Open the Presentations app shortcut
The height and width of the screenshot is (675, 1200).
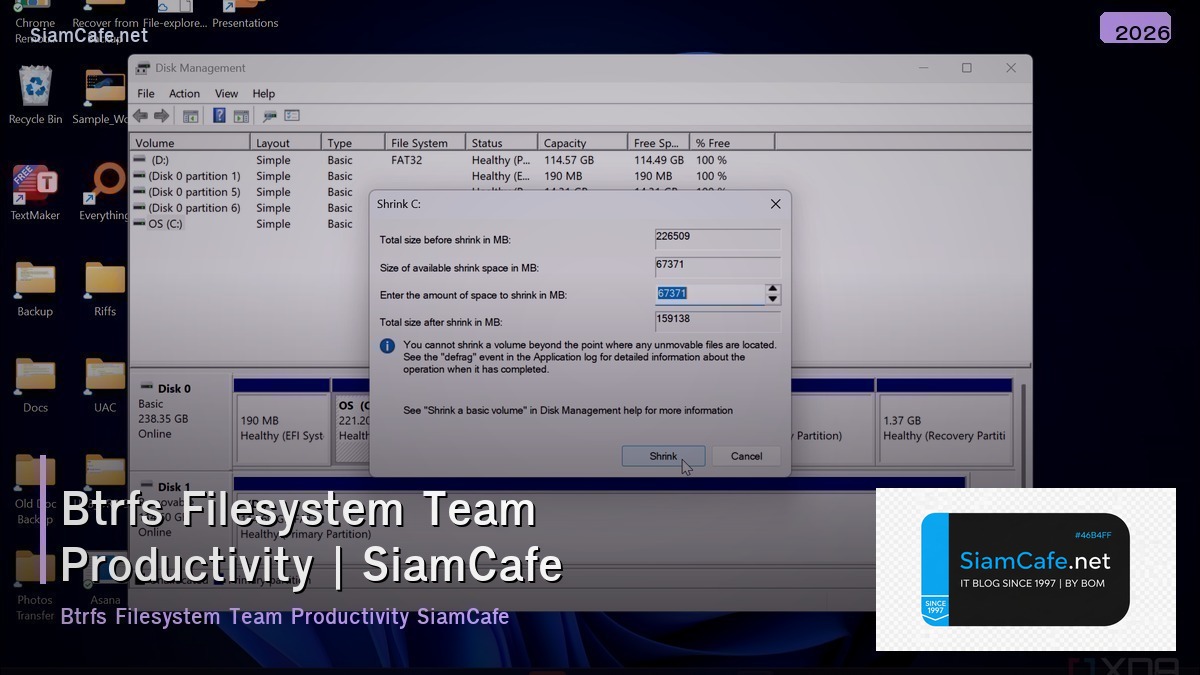pyautogui.click(x=246, y=8)
